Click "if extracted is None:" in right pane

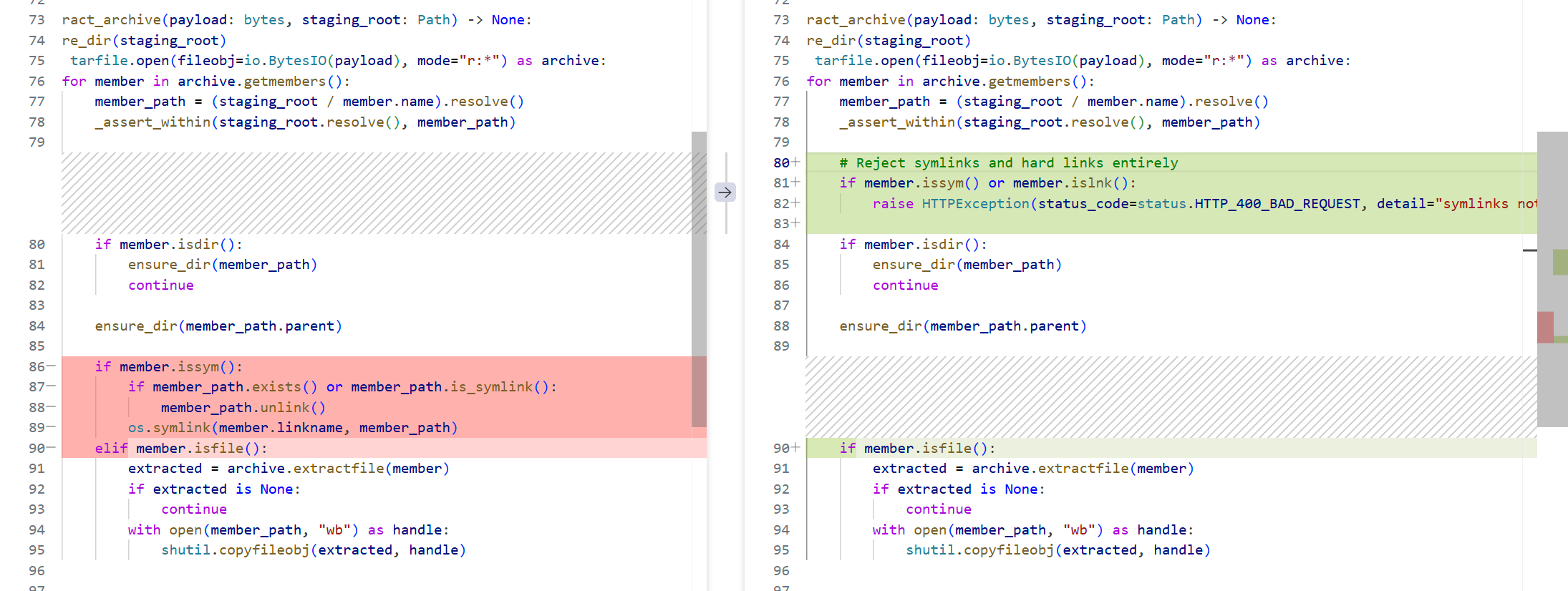coord(959,489)
